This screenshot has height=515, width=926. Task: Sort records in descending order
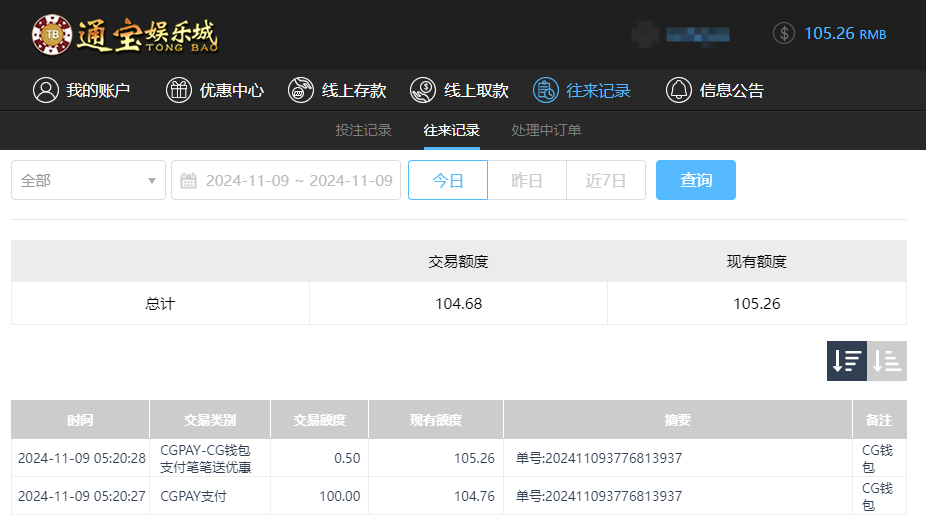[x=847, y=361]
